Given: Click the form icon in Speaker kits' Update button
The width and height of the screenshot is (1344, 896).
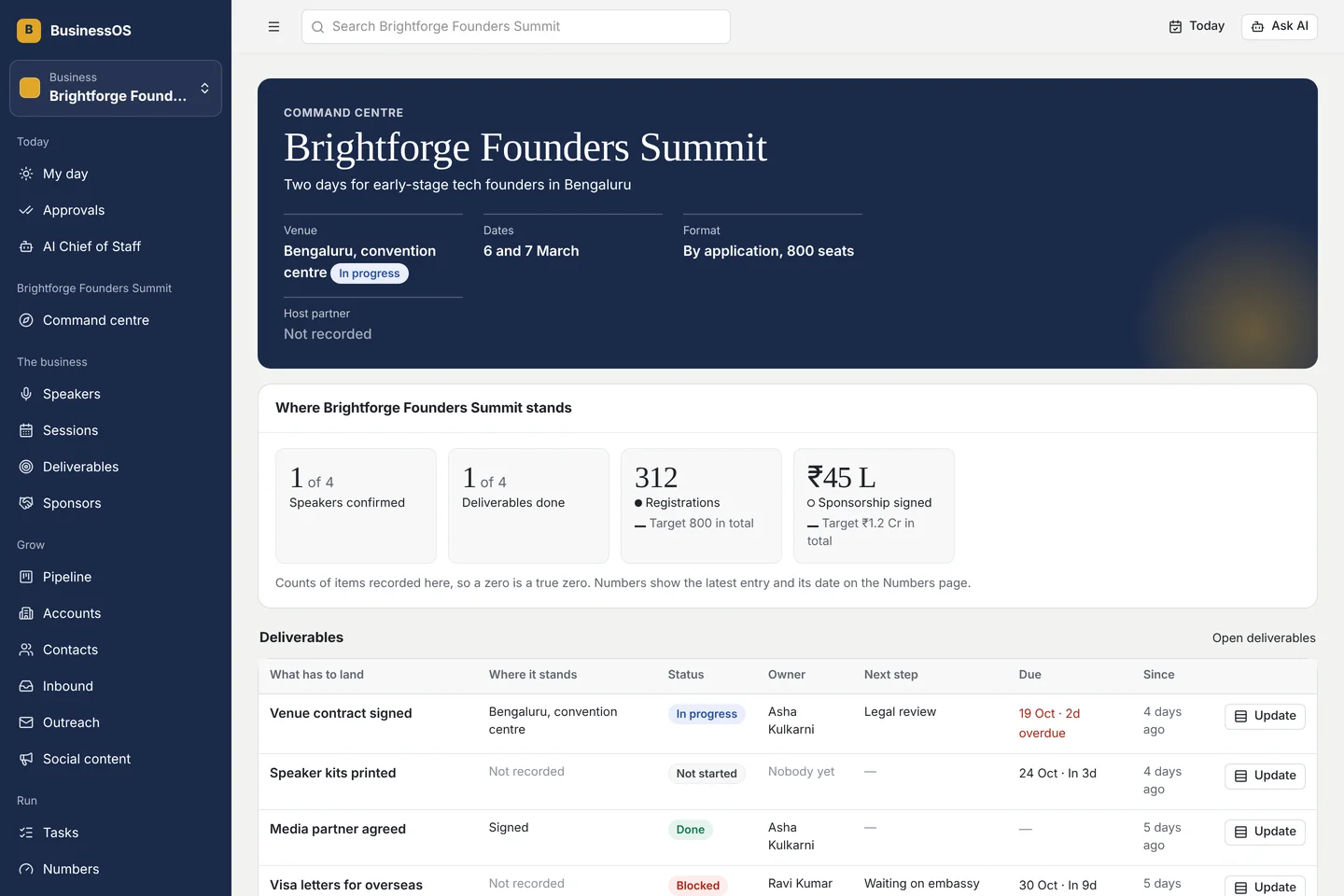Looking at the screenshot, I should tap(1240, 776).
